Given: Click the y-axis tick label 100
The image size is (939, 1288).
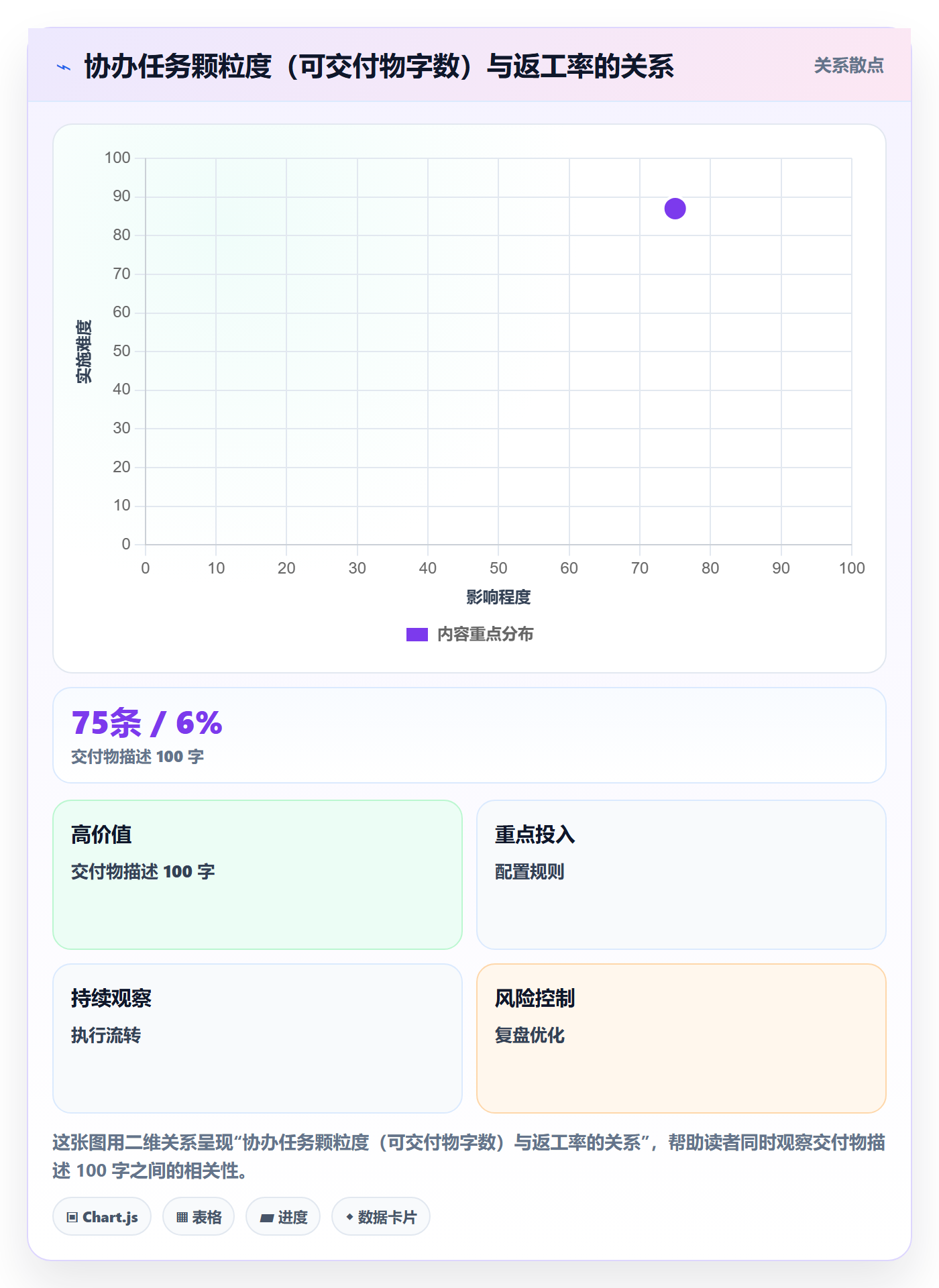Looking at the screenshot, I should [117, 158].
